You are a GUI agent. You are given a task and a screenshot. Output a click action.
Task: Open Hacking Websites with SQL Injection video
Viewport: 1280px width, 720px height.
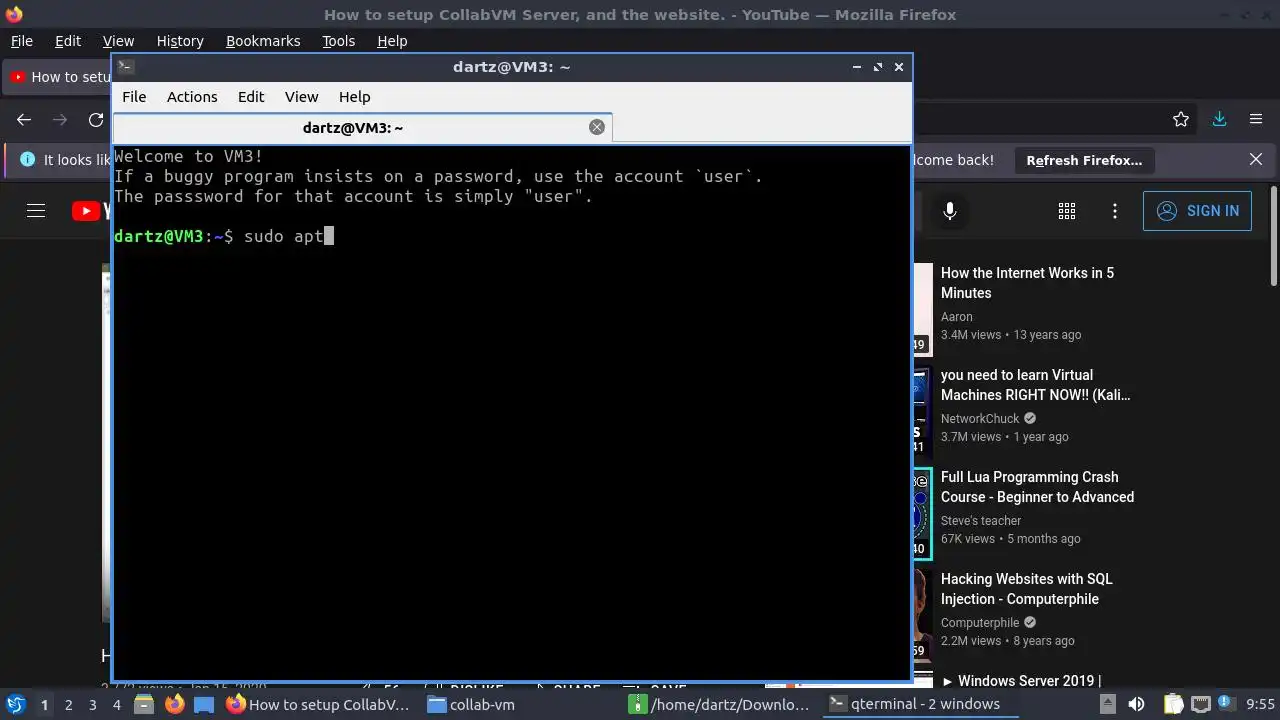tap(1026, 589)
